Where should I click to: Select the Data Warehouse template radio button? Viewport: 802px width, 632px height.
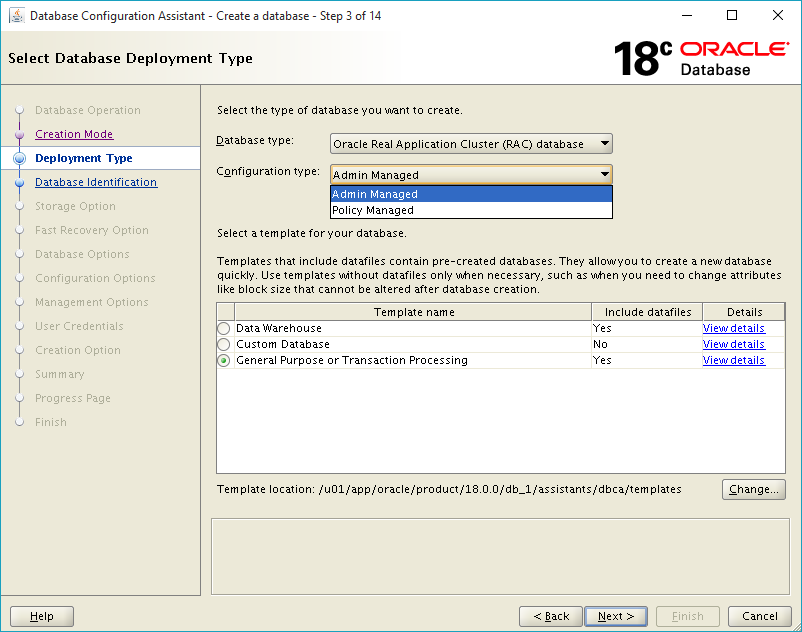pos(224,328)
